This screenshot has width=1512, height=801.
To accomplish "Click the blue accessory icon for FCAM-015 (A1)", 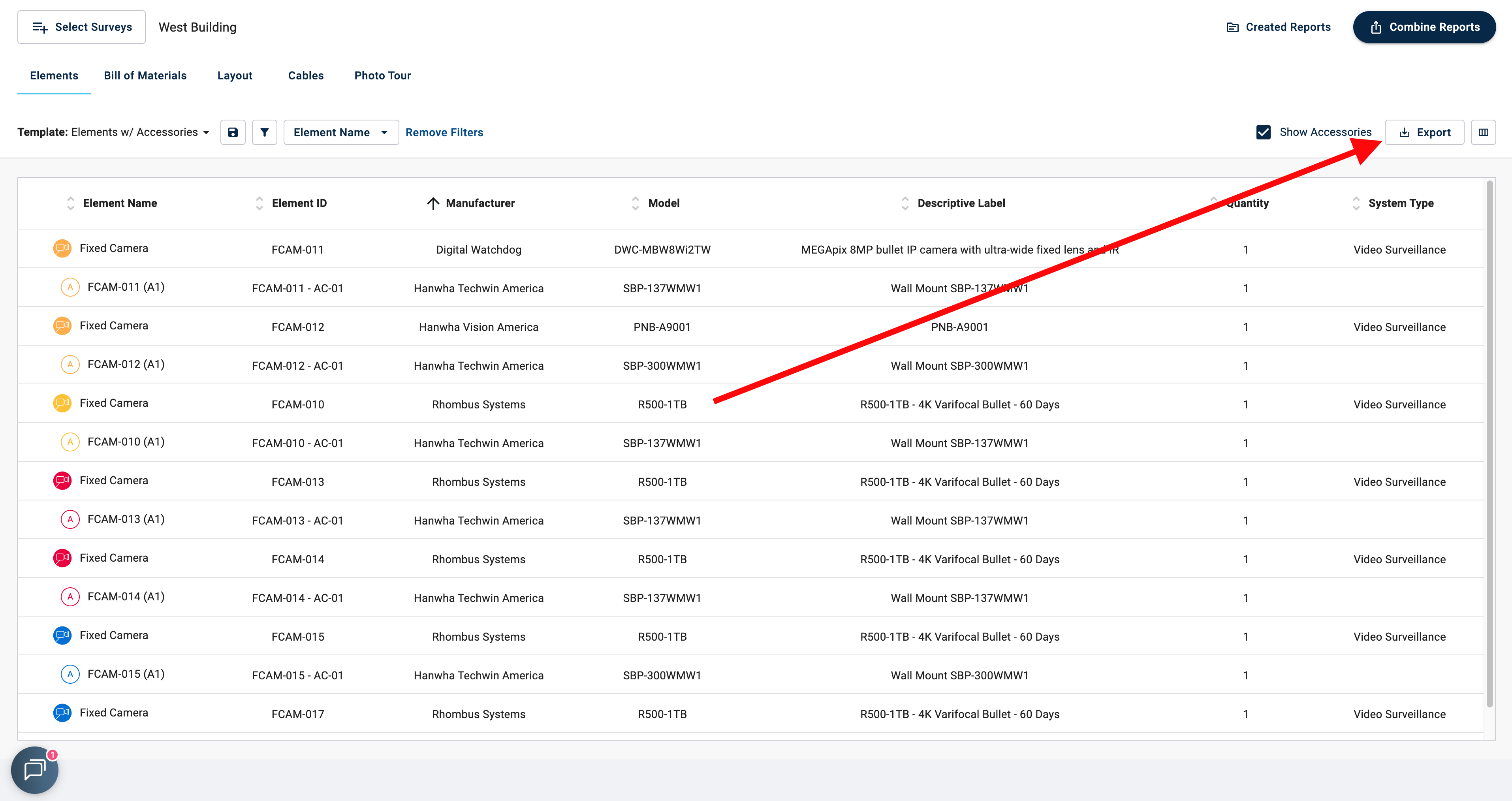I will [70, 674].
